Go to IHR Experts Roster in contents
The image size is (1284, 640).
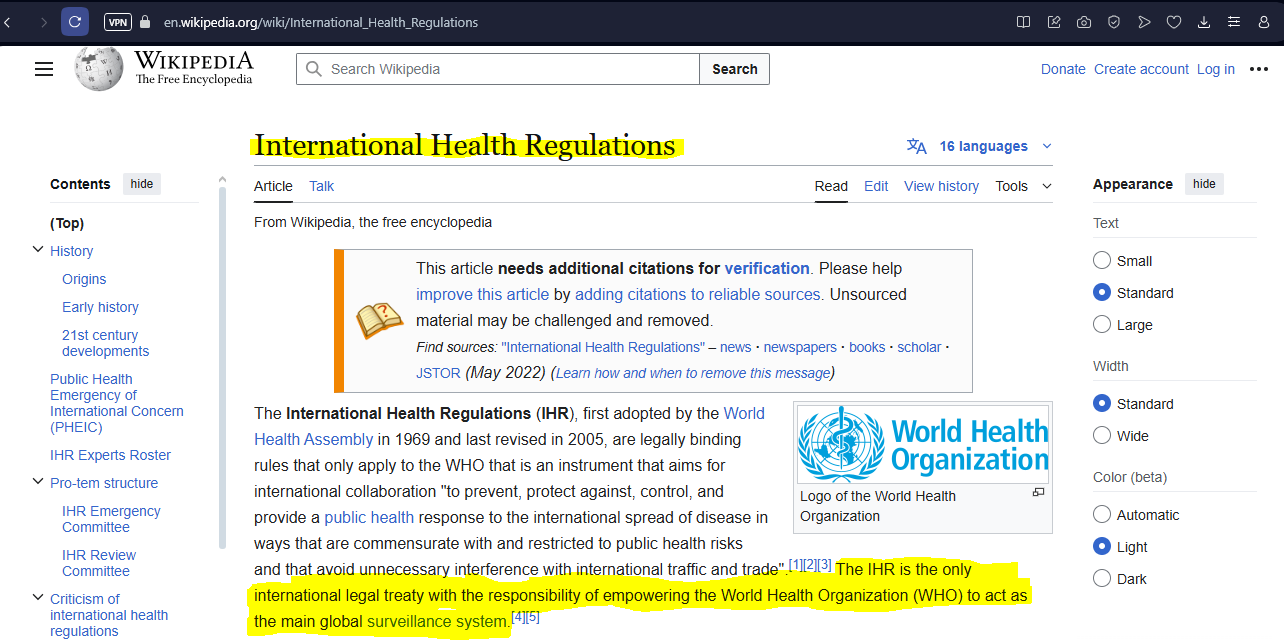coord(110,455)
